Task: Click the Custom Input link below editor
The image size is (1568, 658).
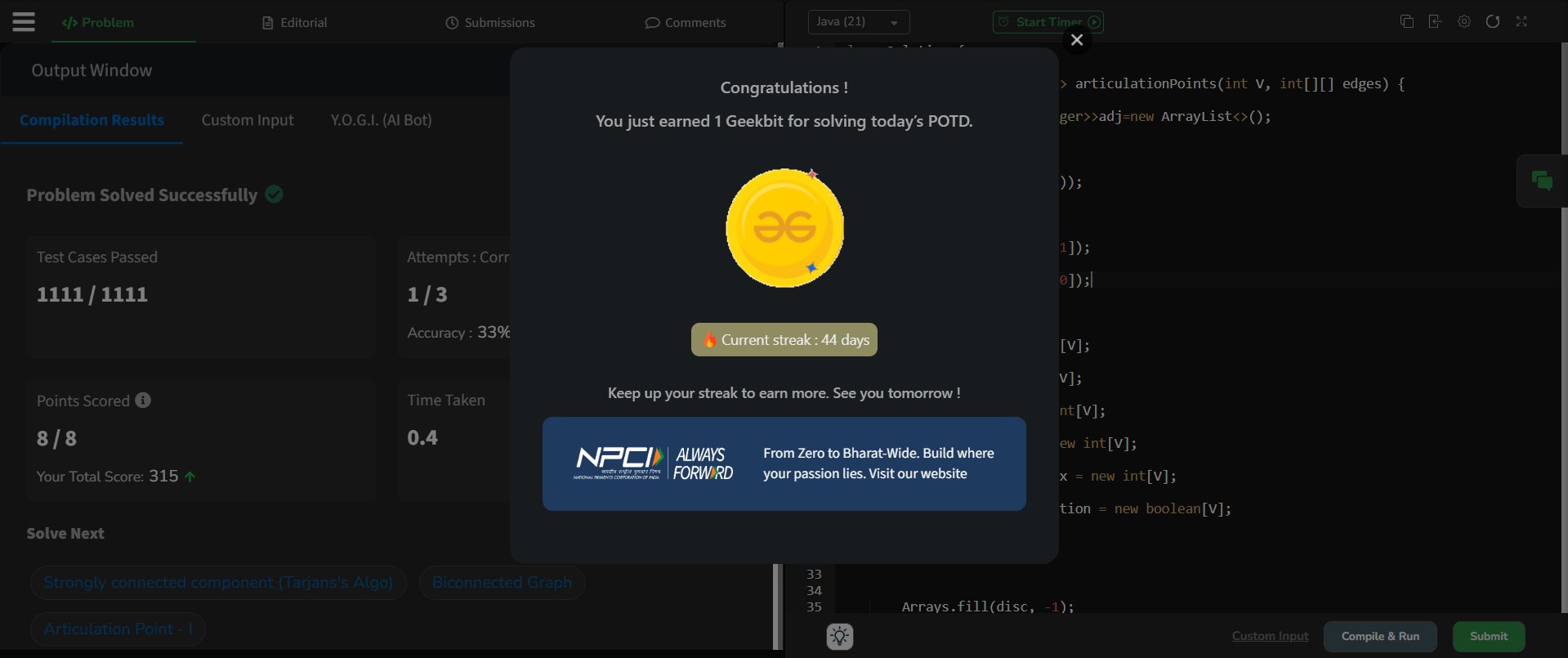Action: tap(1270, 636)
